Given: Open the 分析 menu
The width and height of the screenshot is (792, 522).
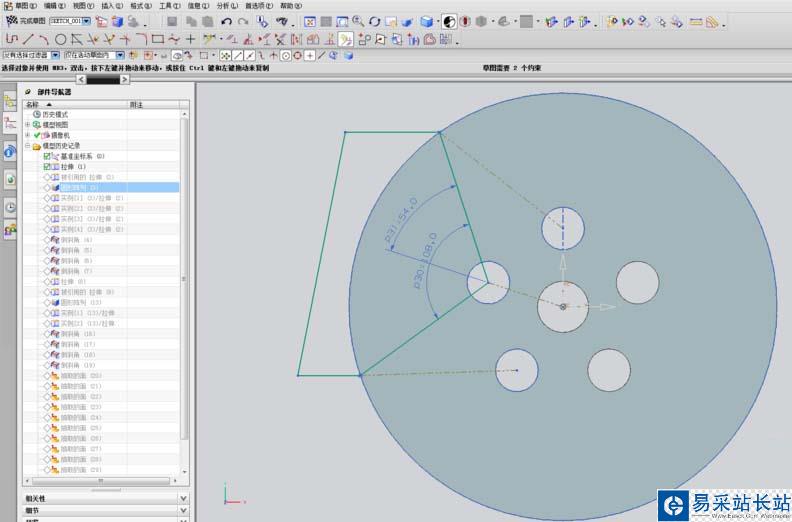Looking at the screenshot, I should tap(226, 5).
